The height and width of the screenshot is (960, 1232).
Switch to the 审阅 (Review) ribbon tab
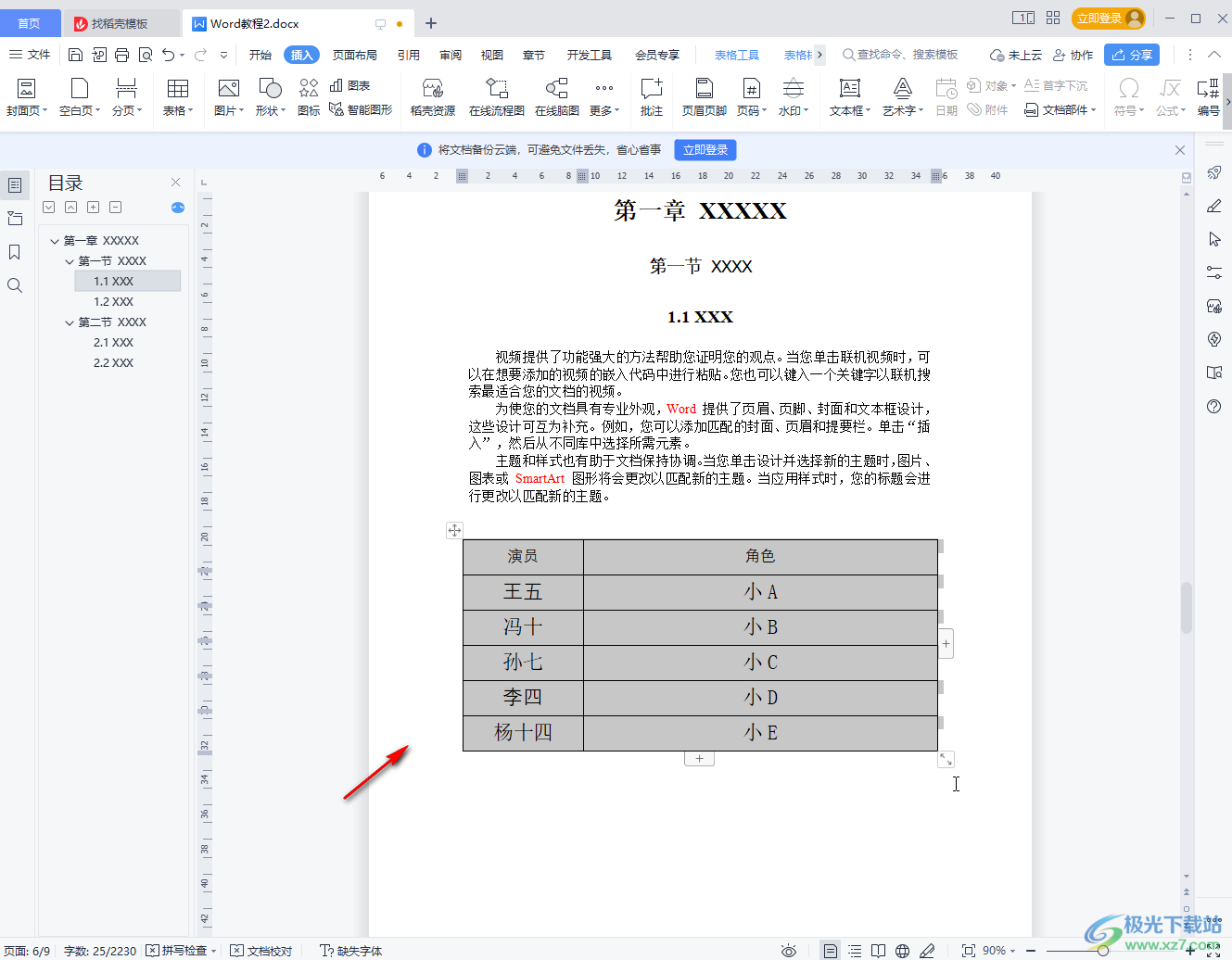point(451,55)
